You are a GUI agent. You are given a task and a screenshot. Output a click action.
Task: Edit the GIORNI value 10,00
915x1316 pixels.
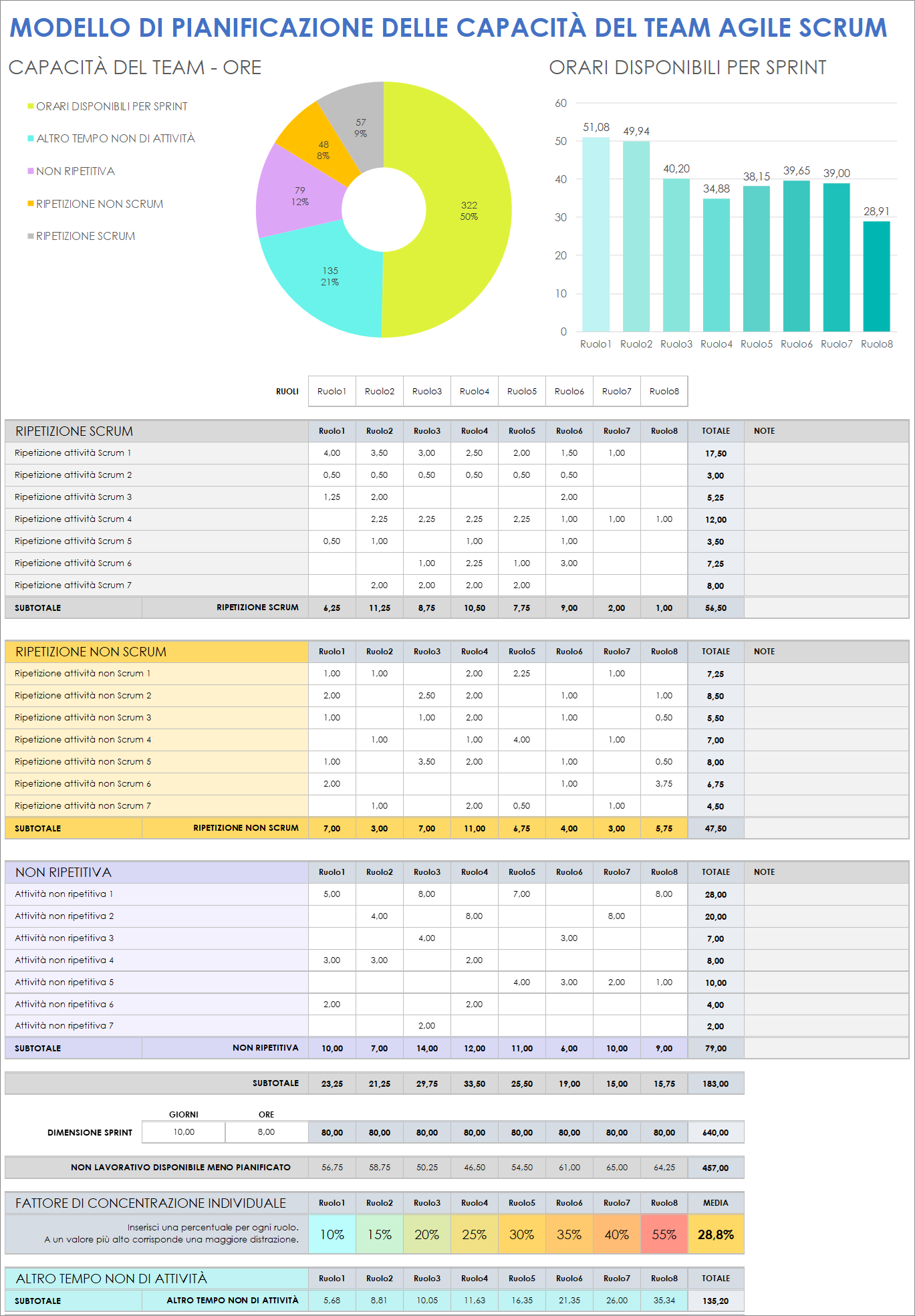(x=184, y=1132)
